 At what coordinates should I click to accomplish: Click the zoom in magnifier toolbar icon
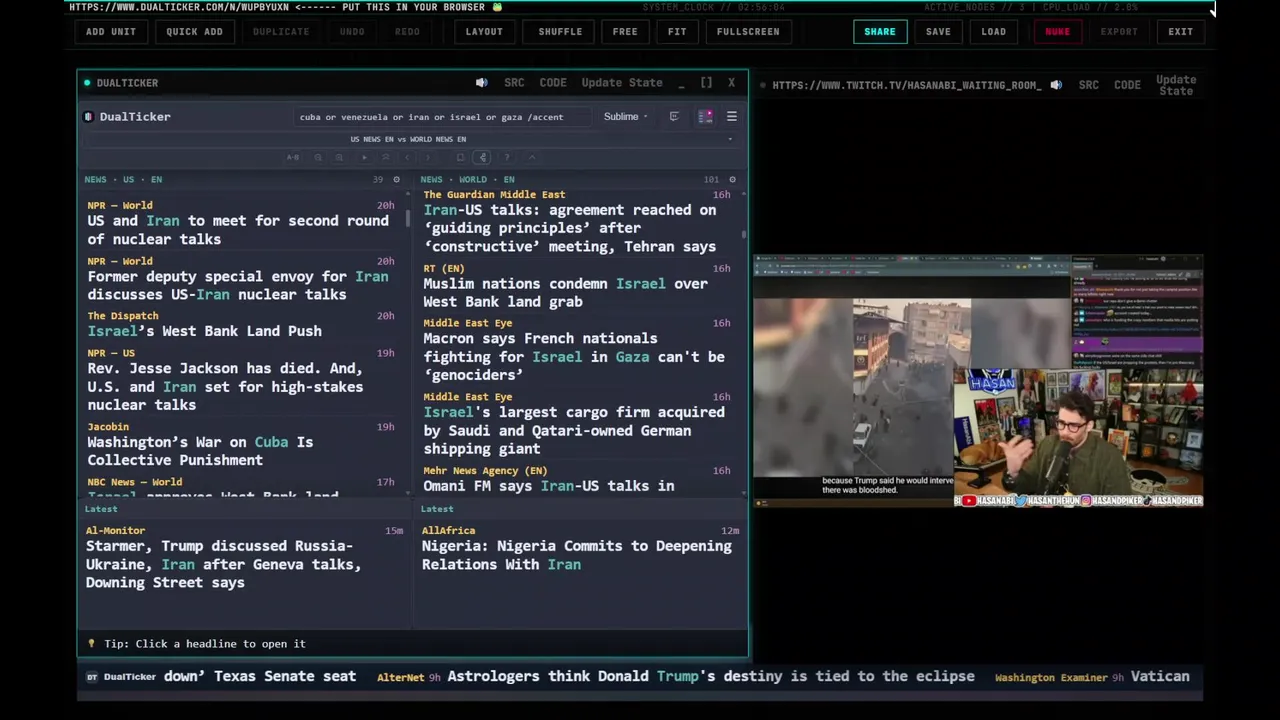[x=339, y=157]
